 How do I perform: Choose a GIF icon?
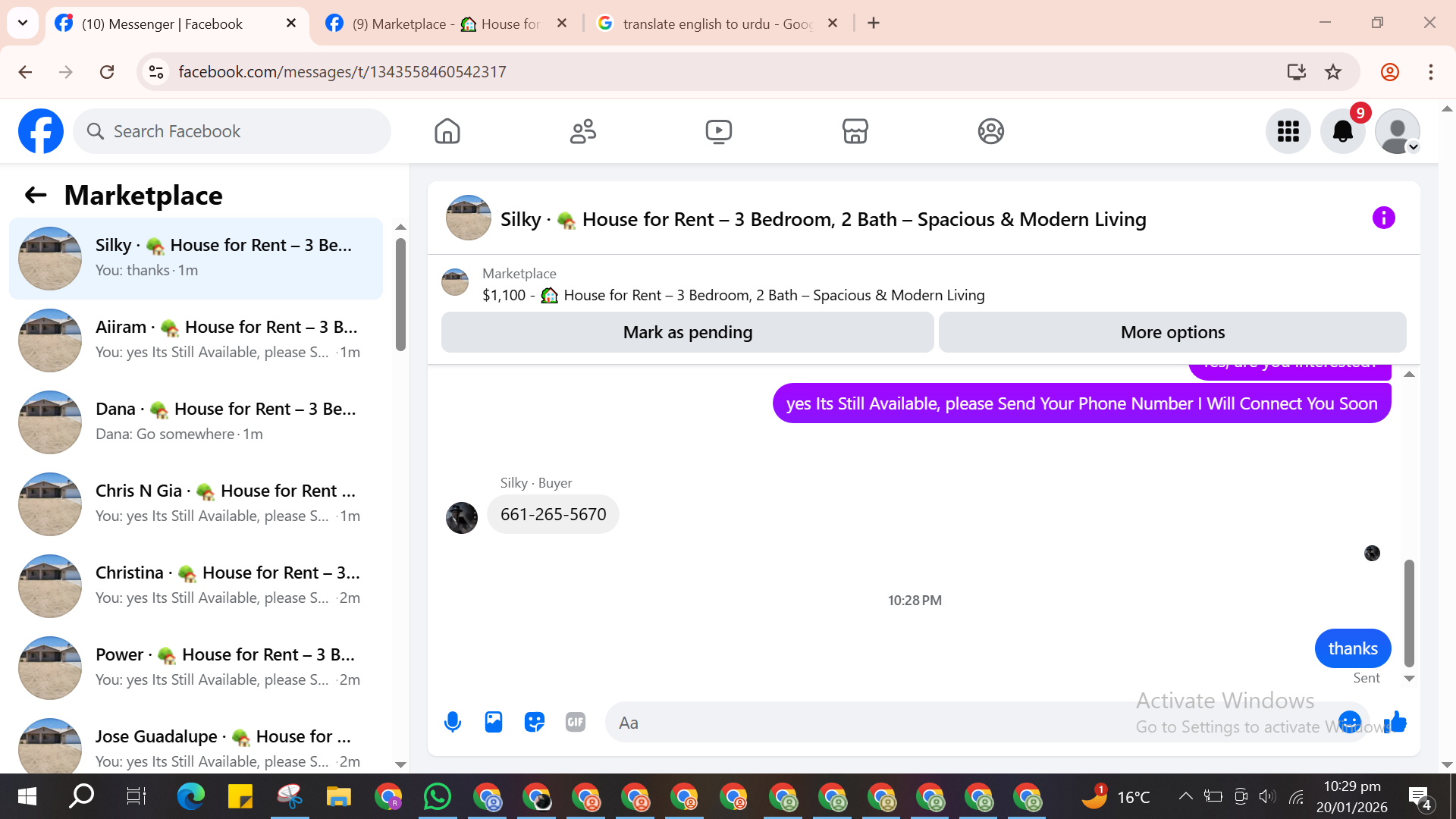click(x=576, y=722)
